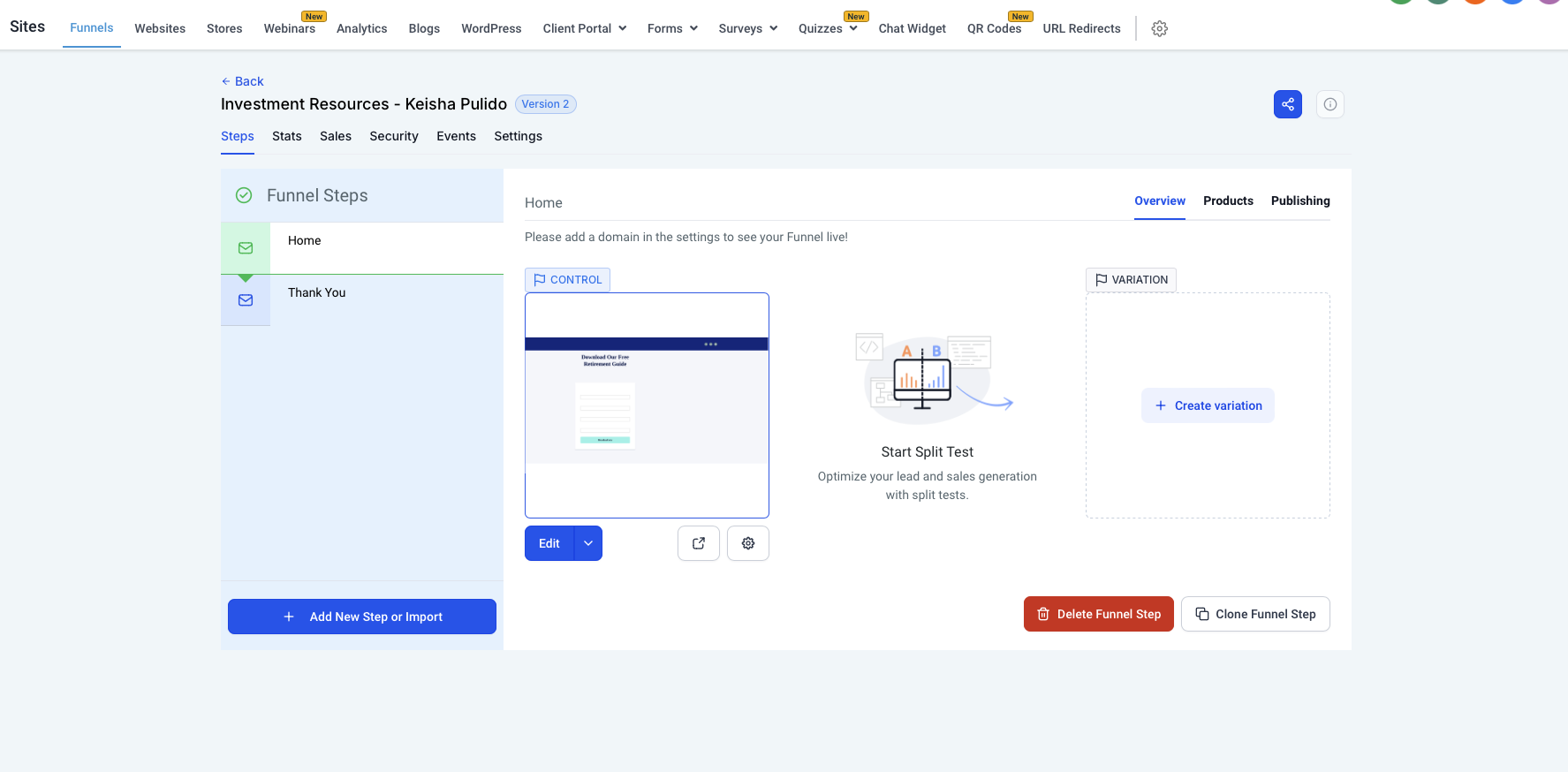Click the Version 2 badge
Viewport: 1568px width, 772px height.
pos(545,104)
